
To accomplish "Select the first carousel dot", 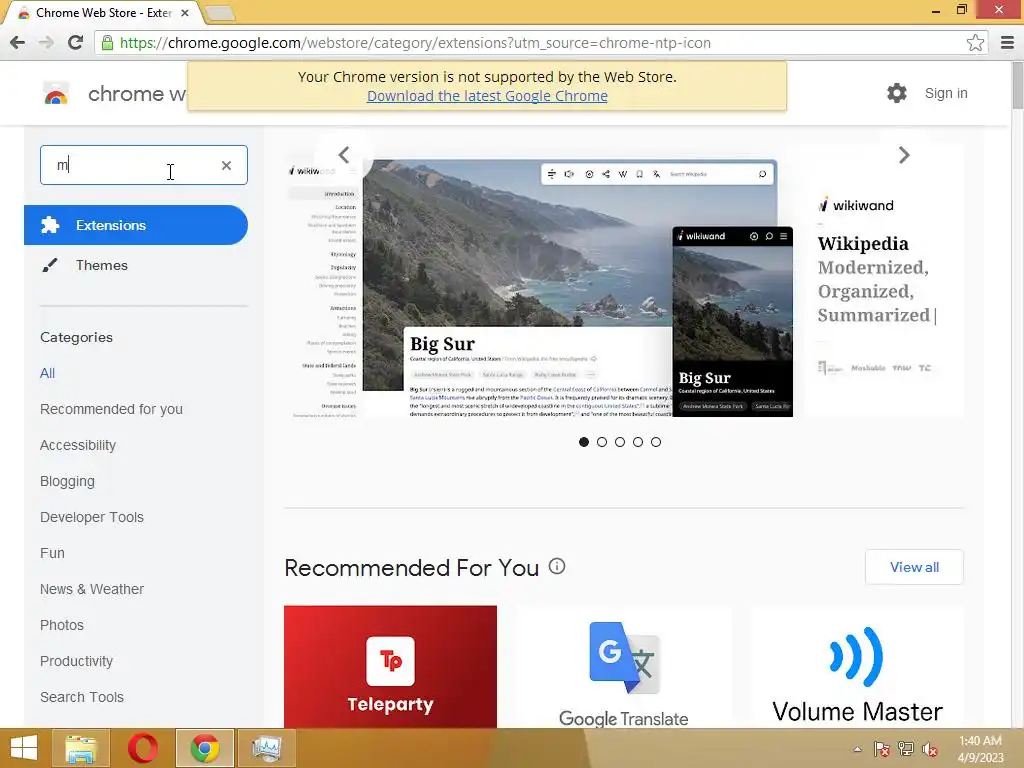I will [x=584, y=442].
